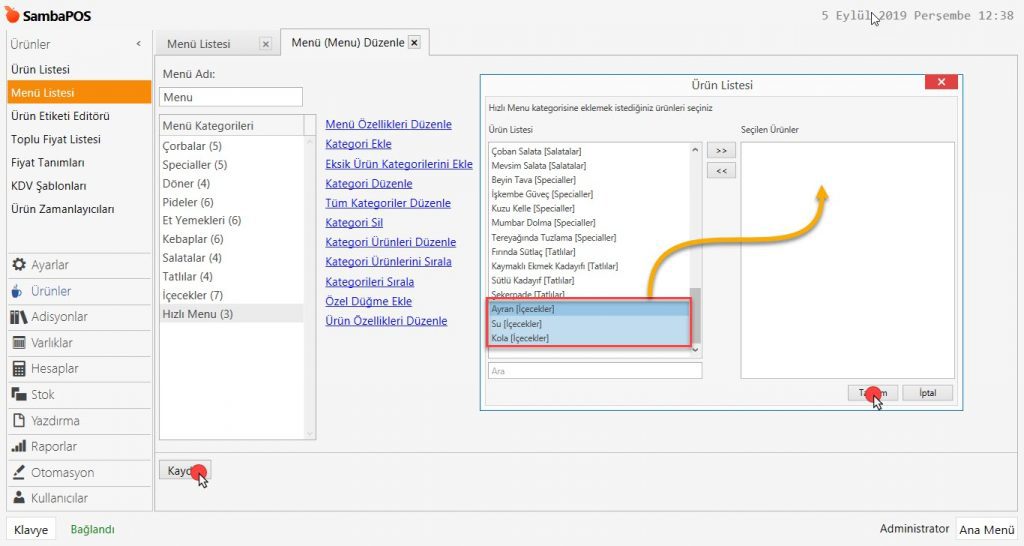1024x546 pixels.
Task: Select the Hızlı Menu (3) category
Action: (x=198, y=314)
